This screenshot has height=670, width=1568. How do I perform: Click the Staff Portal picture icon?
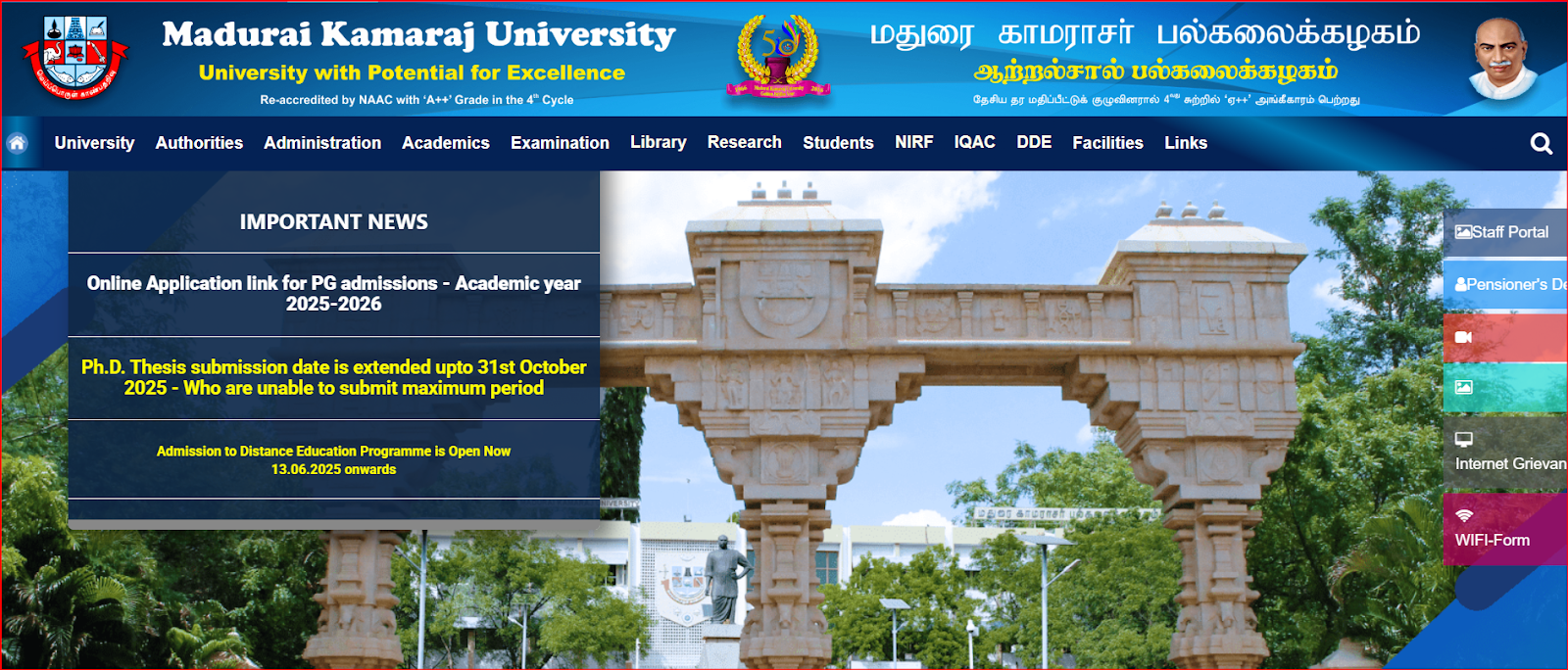(x=1463, y=232)
